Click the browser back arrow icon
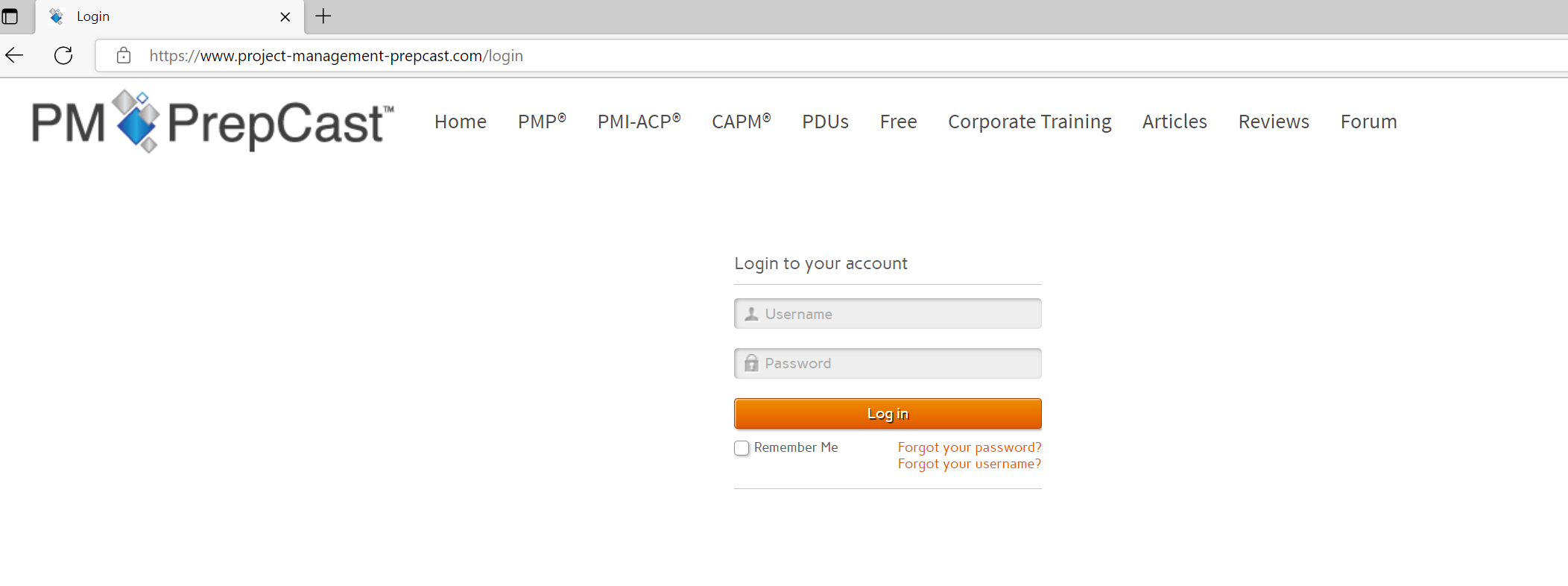 coord(14,55)
